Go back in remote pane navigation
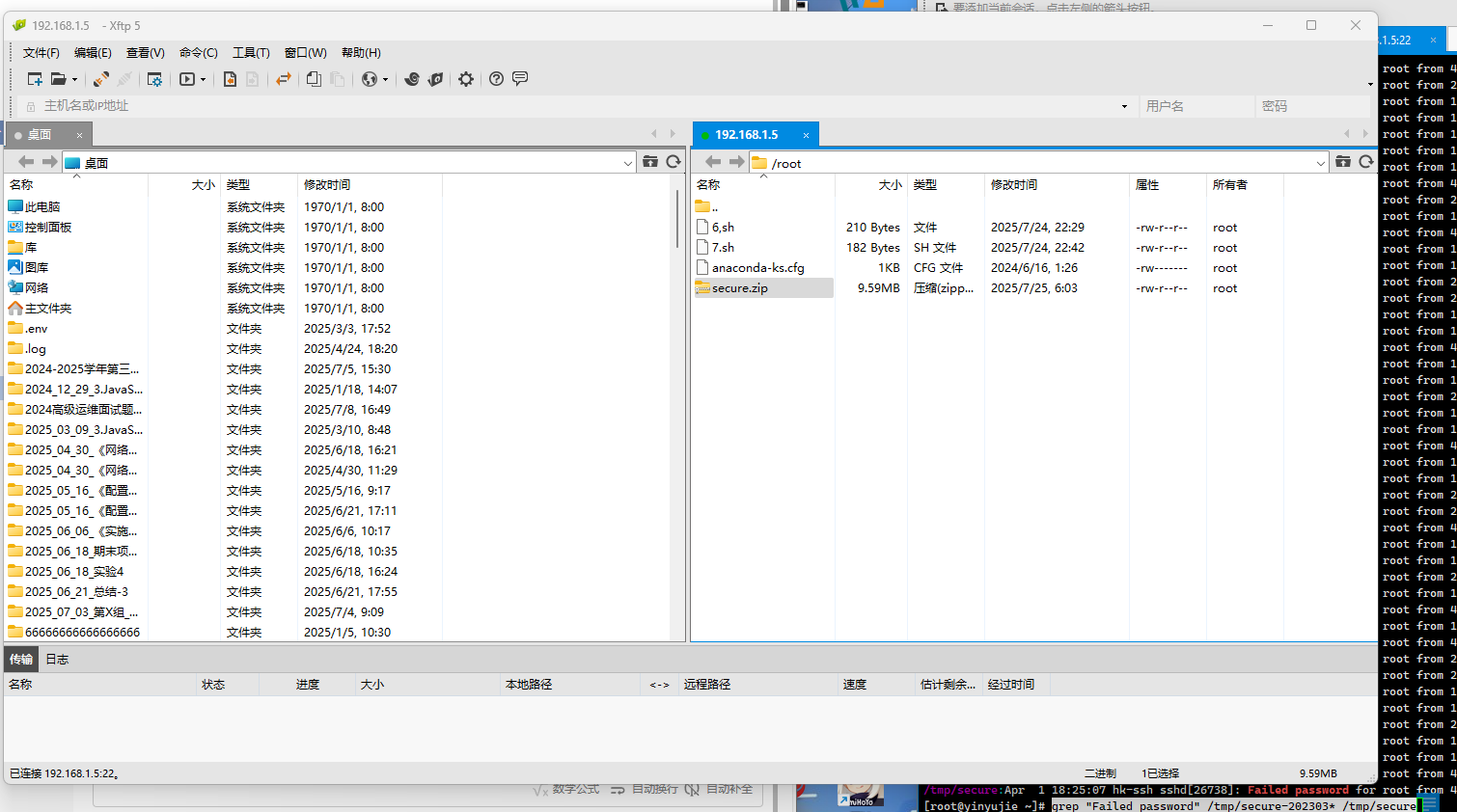 [713, 162]
